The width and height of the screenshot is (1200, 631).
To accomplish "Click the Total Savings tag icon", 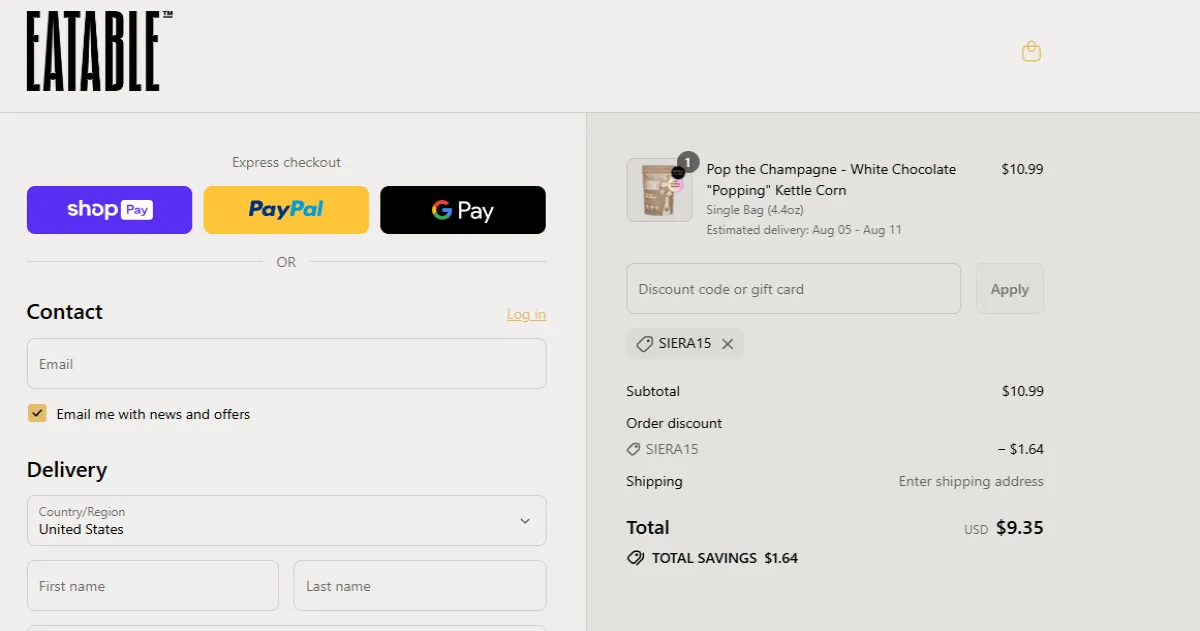I will tap(635, 558).
